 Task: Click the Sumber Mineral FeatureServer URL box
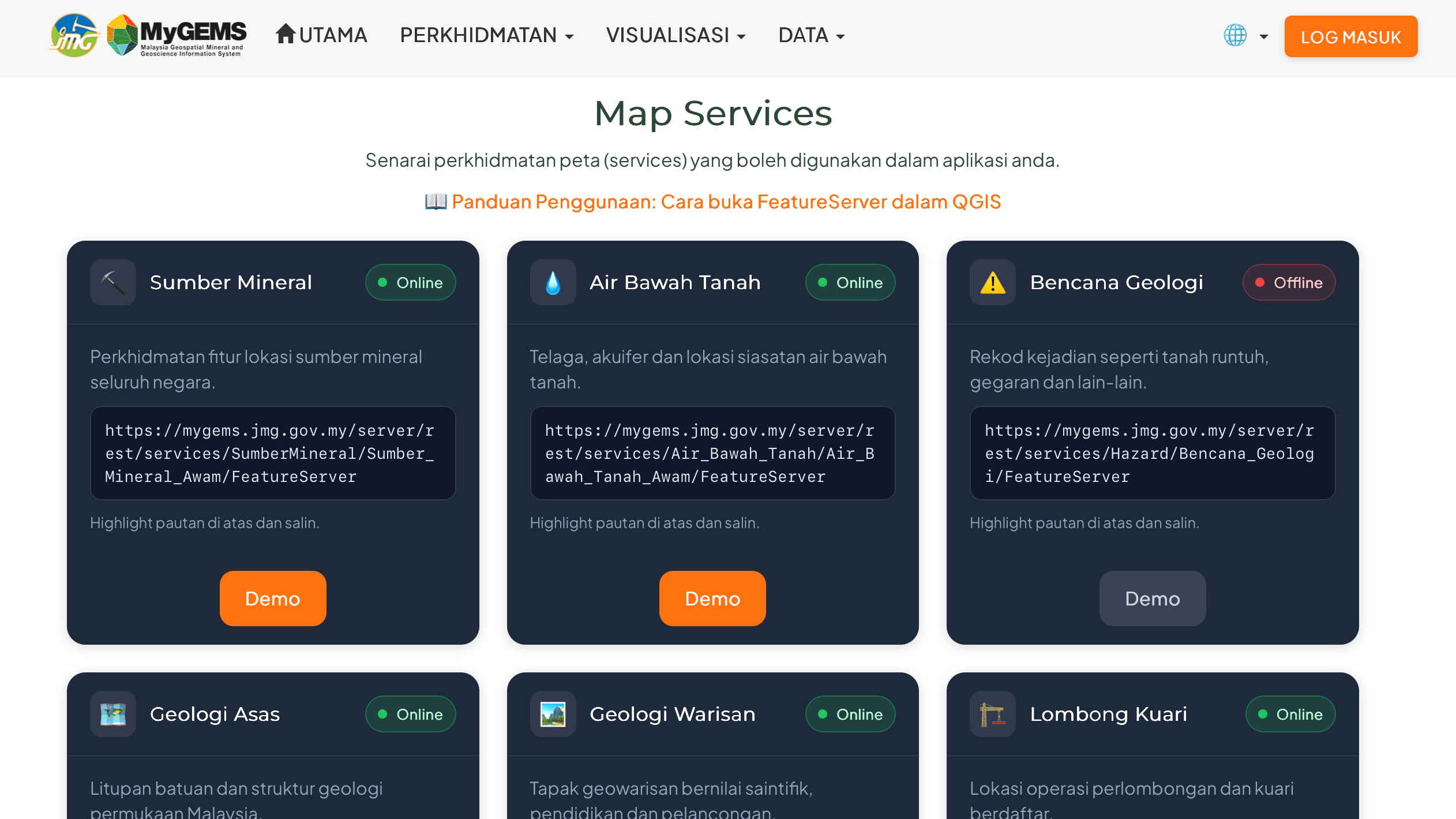(273, 453)
